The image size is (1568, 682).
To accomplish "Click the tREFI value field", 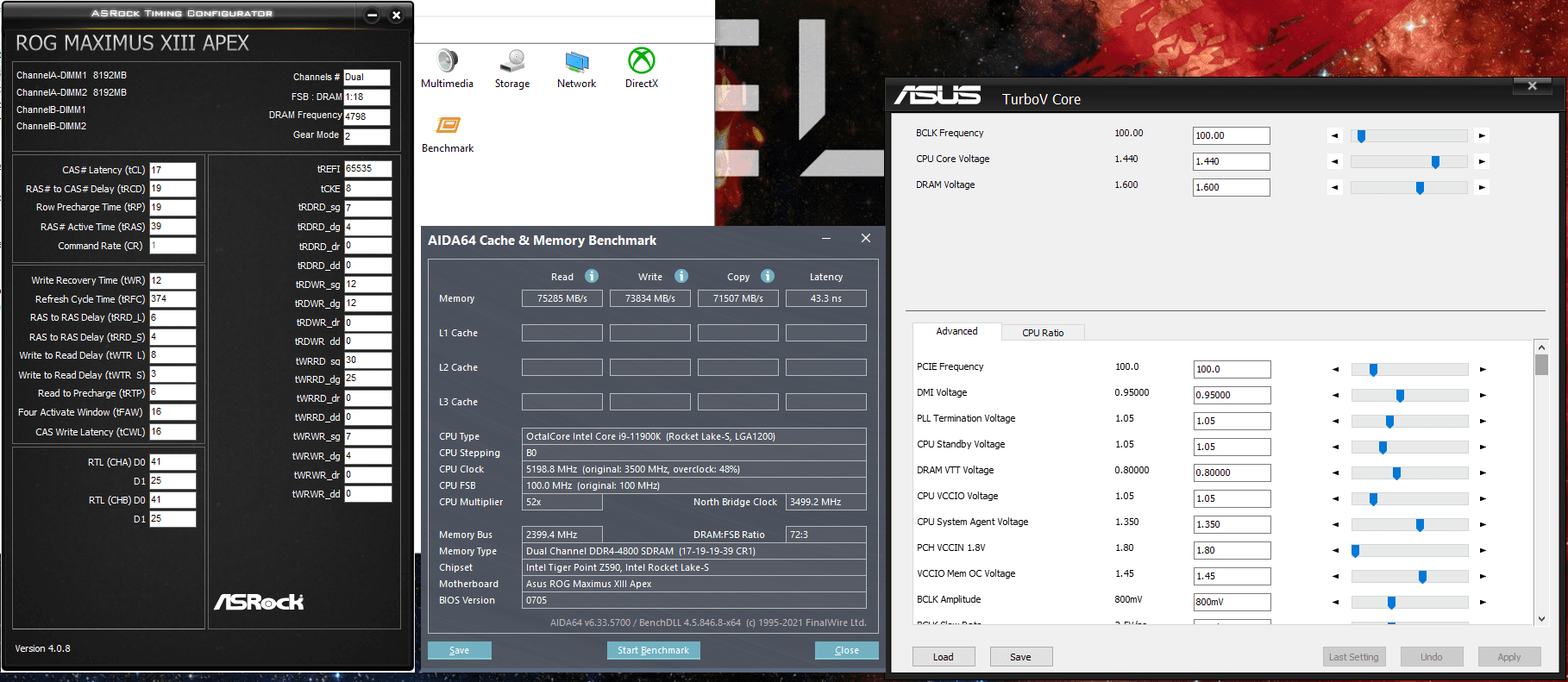I will coord(368,168).
